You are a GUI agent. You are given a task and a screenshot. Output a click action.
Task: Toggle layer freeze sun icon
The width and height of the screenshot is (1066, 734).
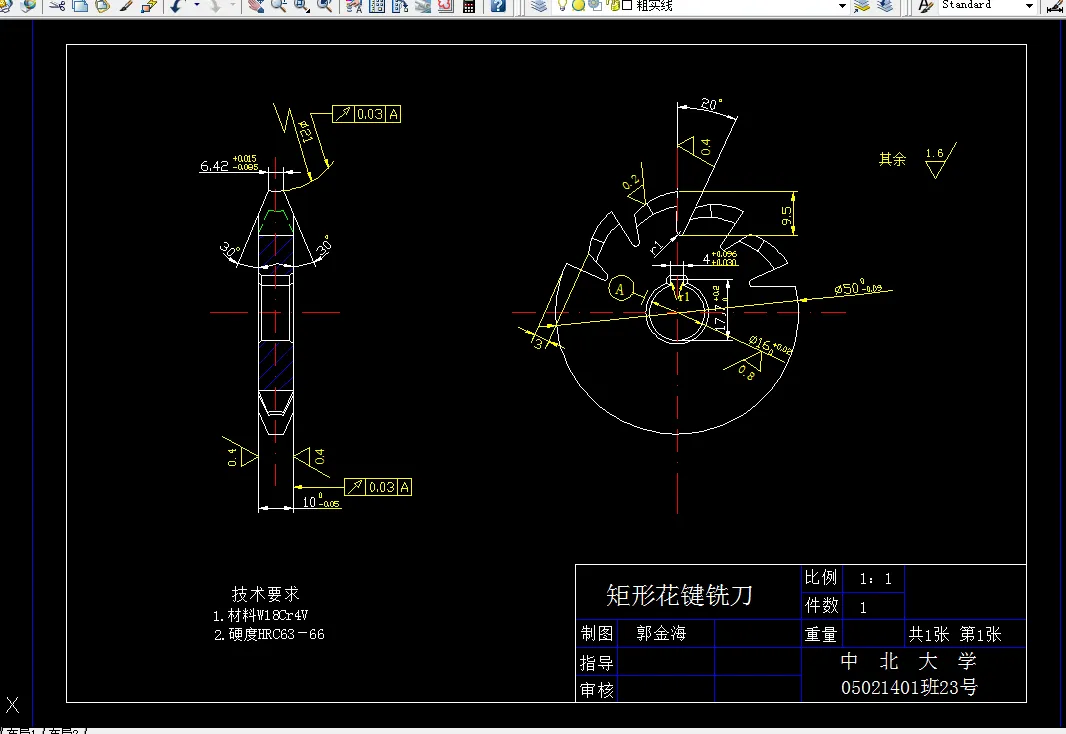coord(579,5)
